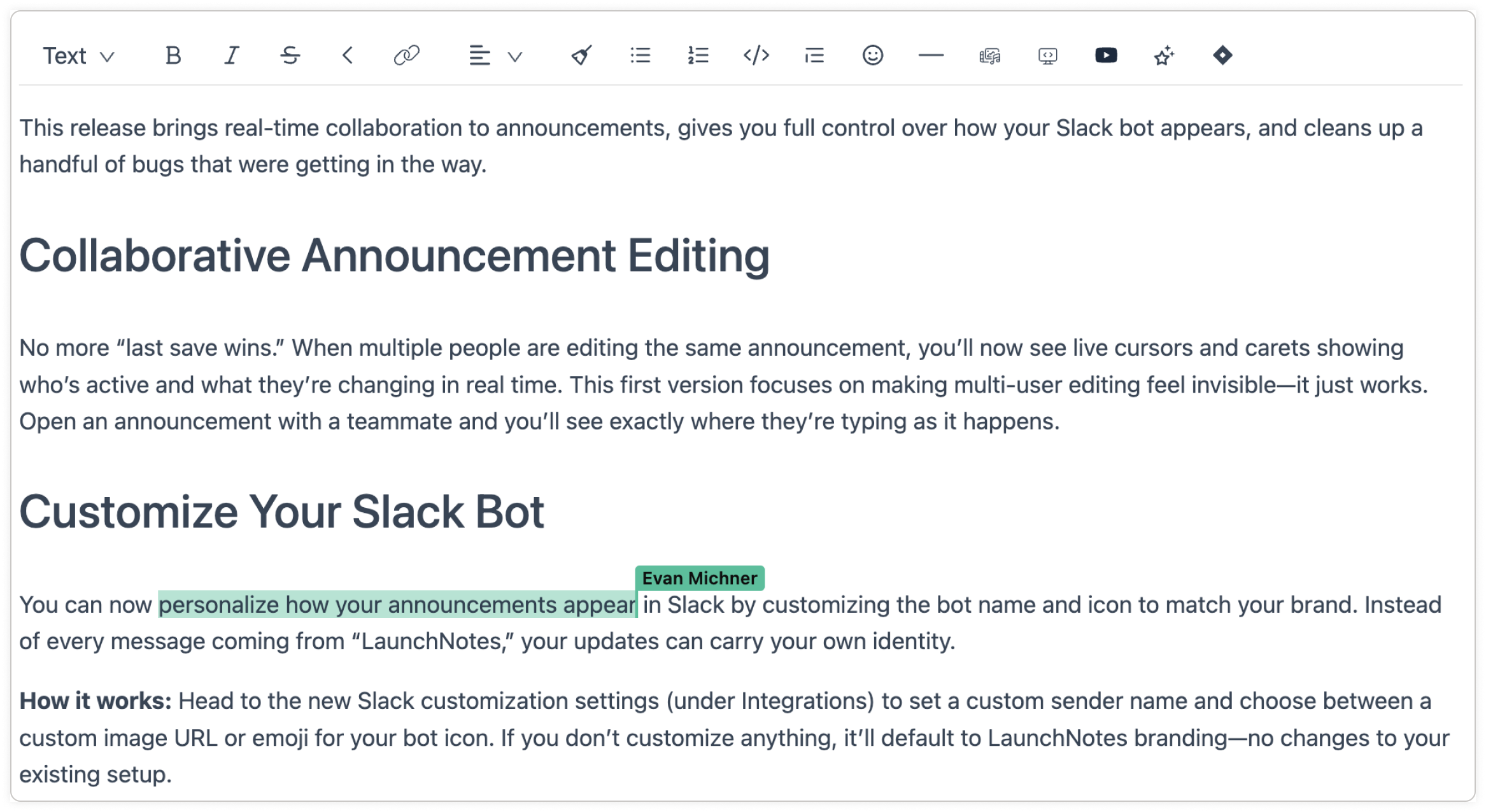Create a bulleted list
Image resolution: width=1486 pixels, height=812 pixels.
coord(640,56)
